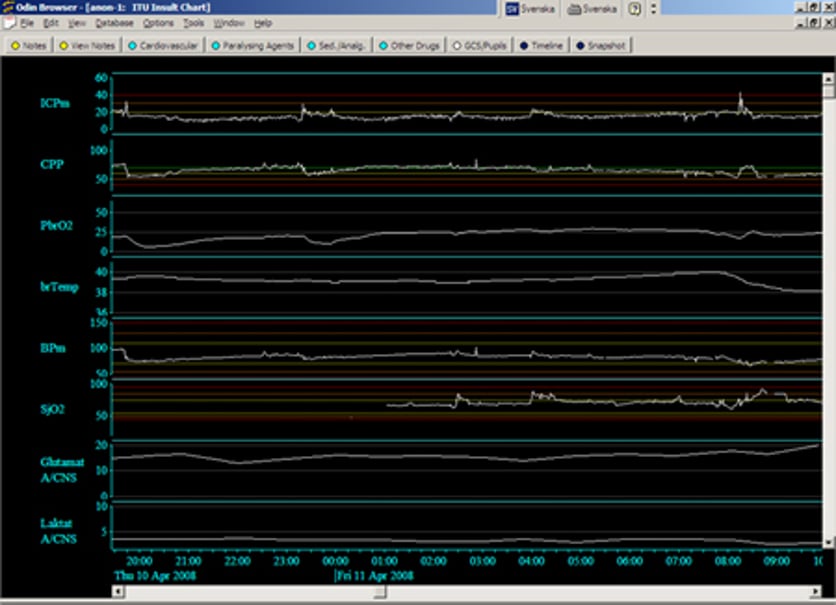836x605 pixels.
Task: Show GCS/Pupils data
Action: [x=481, y=46]
